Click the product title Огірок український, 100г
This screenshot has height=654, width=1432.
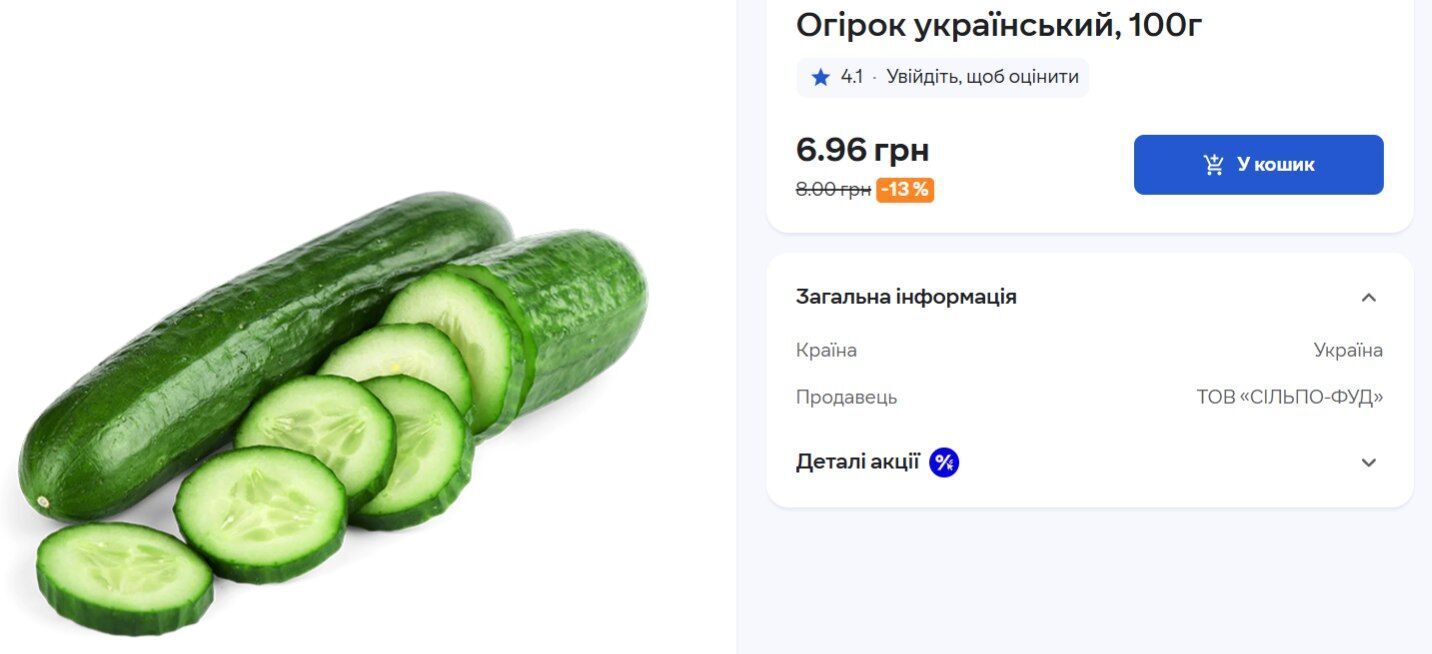click(x=999, y=23)
